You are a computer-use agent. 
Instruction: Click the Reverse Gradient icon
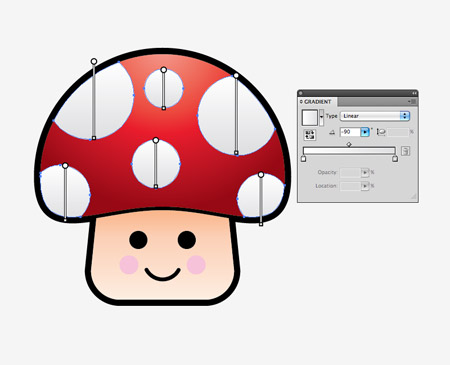click(x=310, y=135)
